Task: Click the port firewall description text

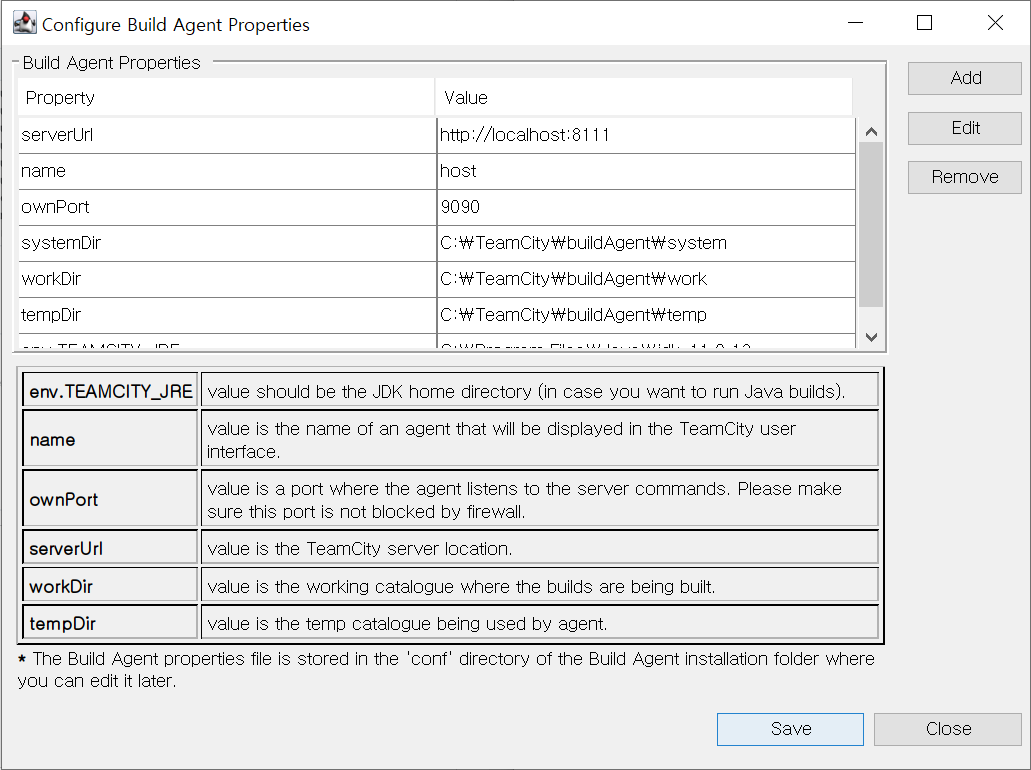Action: coord(539,499)
